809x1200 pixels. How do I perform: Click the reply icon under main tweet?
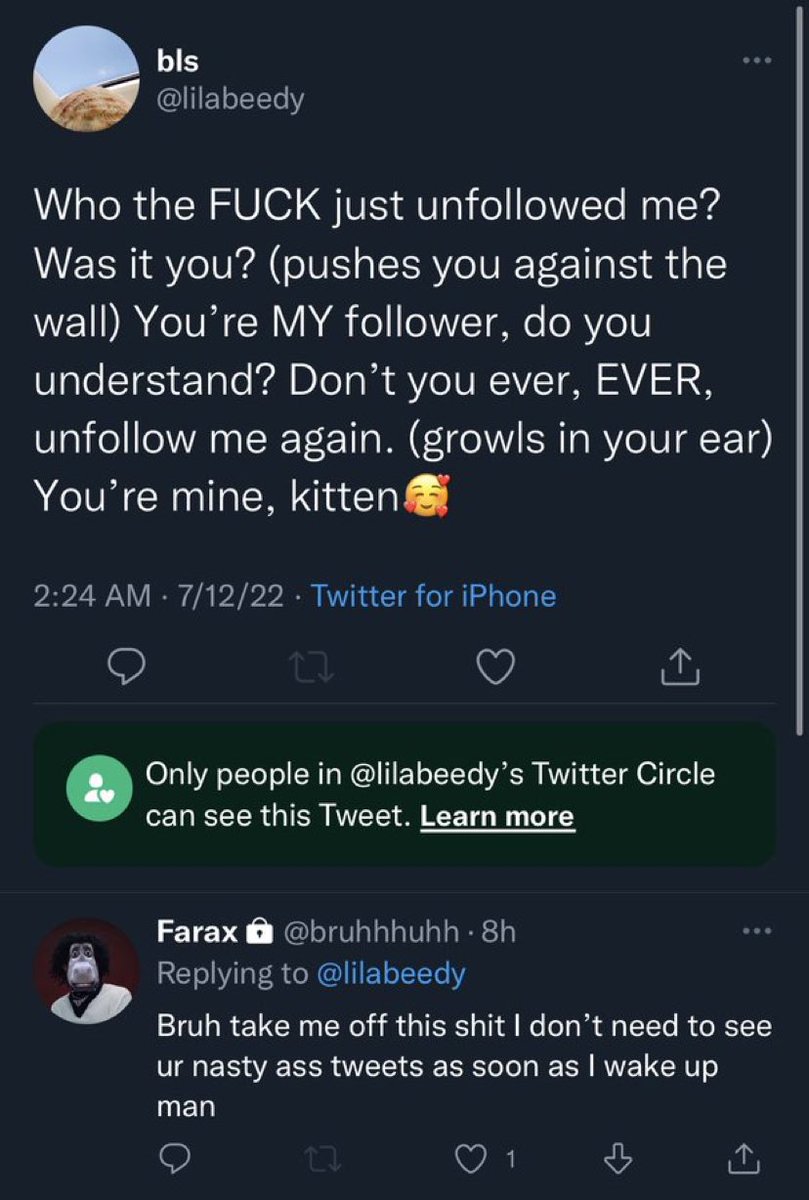[130, 665]
